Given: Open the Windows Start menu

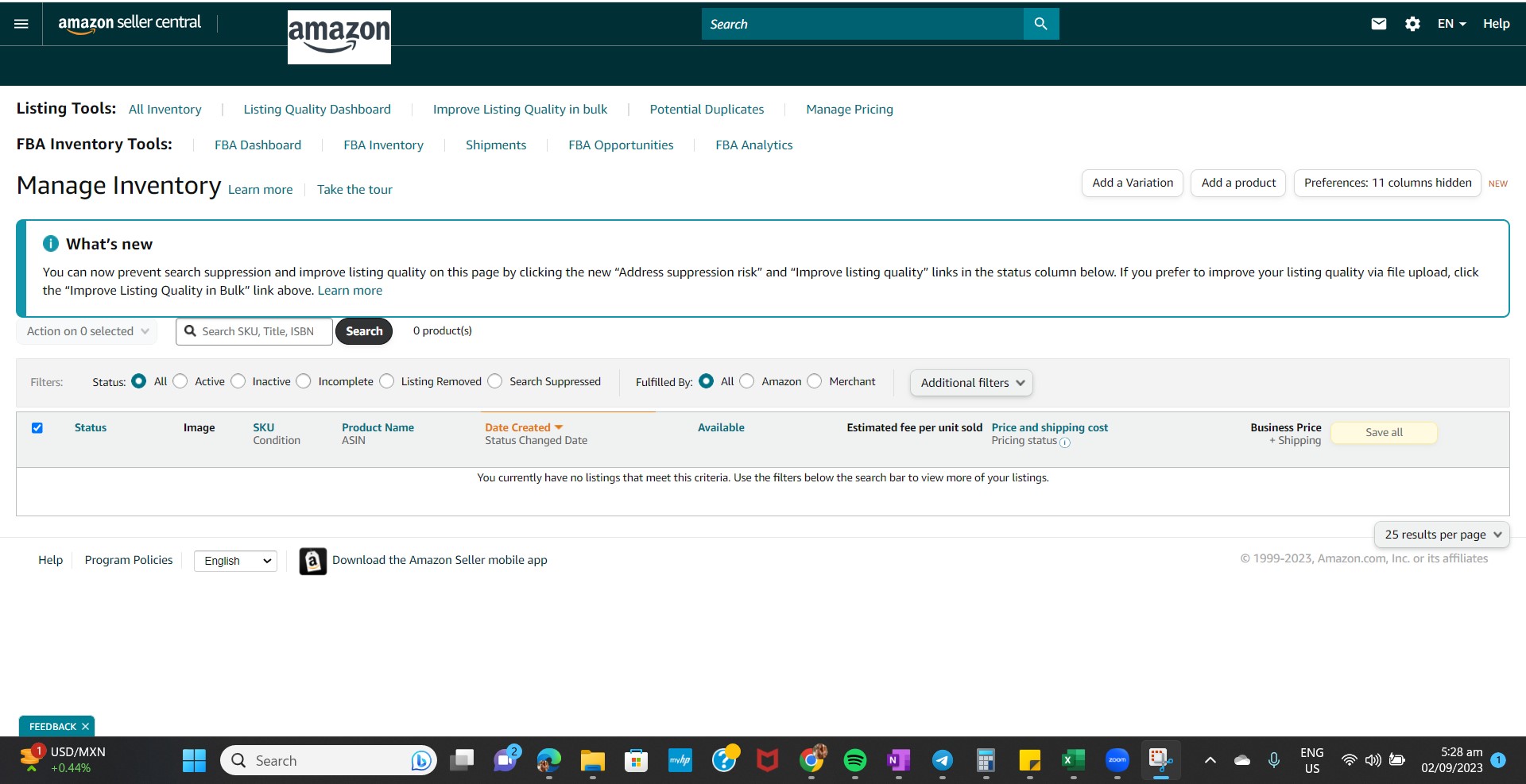Looking at the screenshot, I should (194, 761).
